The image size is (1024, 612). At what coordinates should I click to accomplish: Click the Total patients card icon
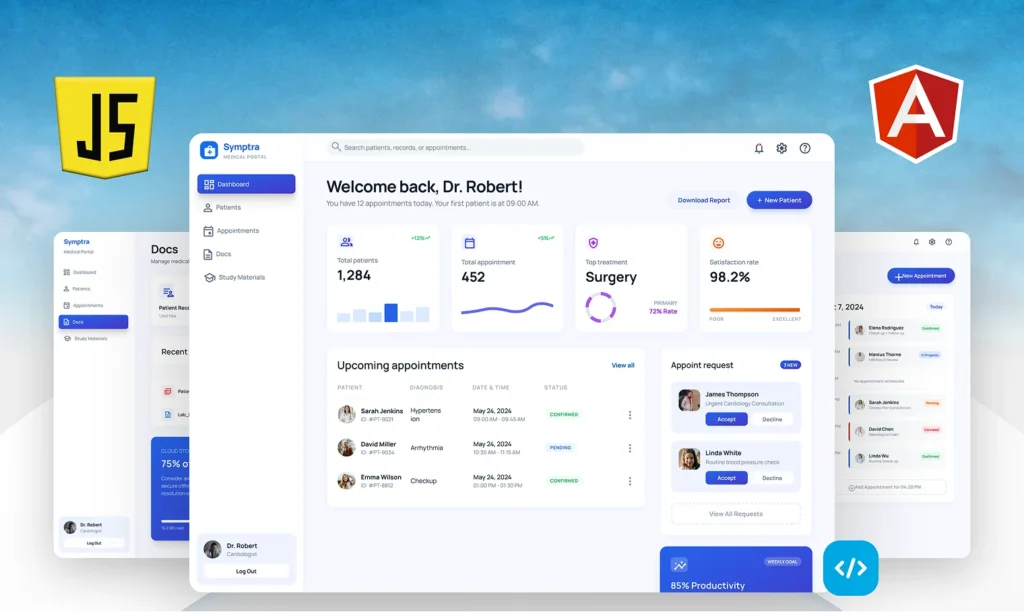tap(346, 242)
